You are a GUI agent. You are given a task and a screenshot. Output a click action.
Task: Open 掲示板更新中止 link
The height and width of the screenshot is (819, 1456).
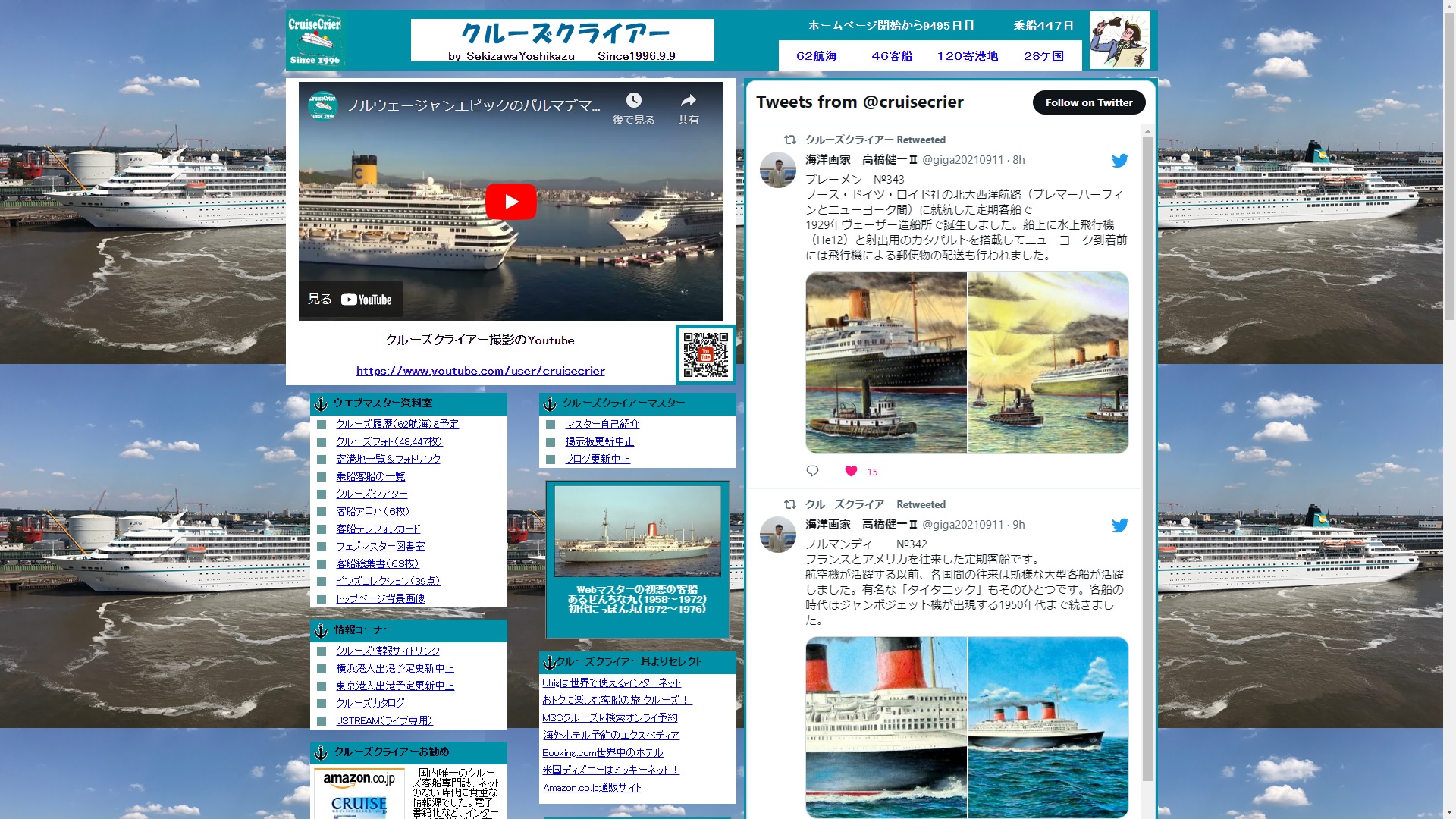599,441
